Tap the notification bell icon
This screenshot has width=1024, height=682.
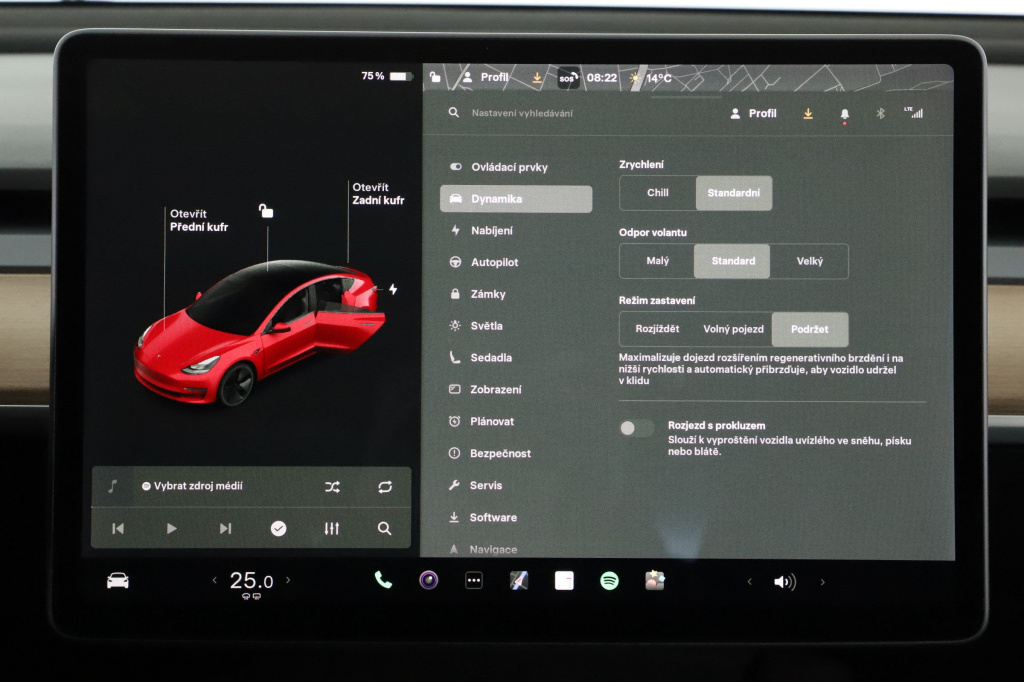point(843,113)
